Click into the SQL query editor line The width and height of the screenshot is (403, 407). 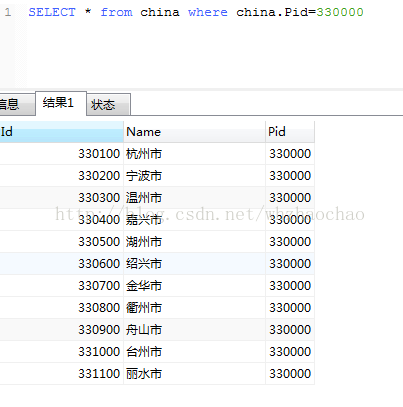(196, 12)
